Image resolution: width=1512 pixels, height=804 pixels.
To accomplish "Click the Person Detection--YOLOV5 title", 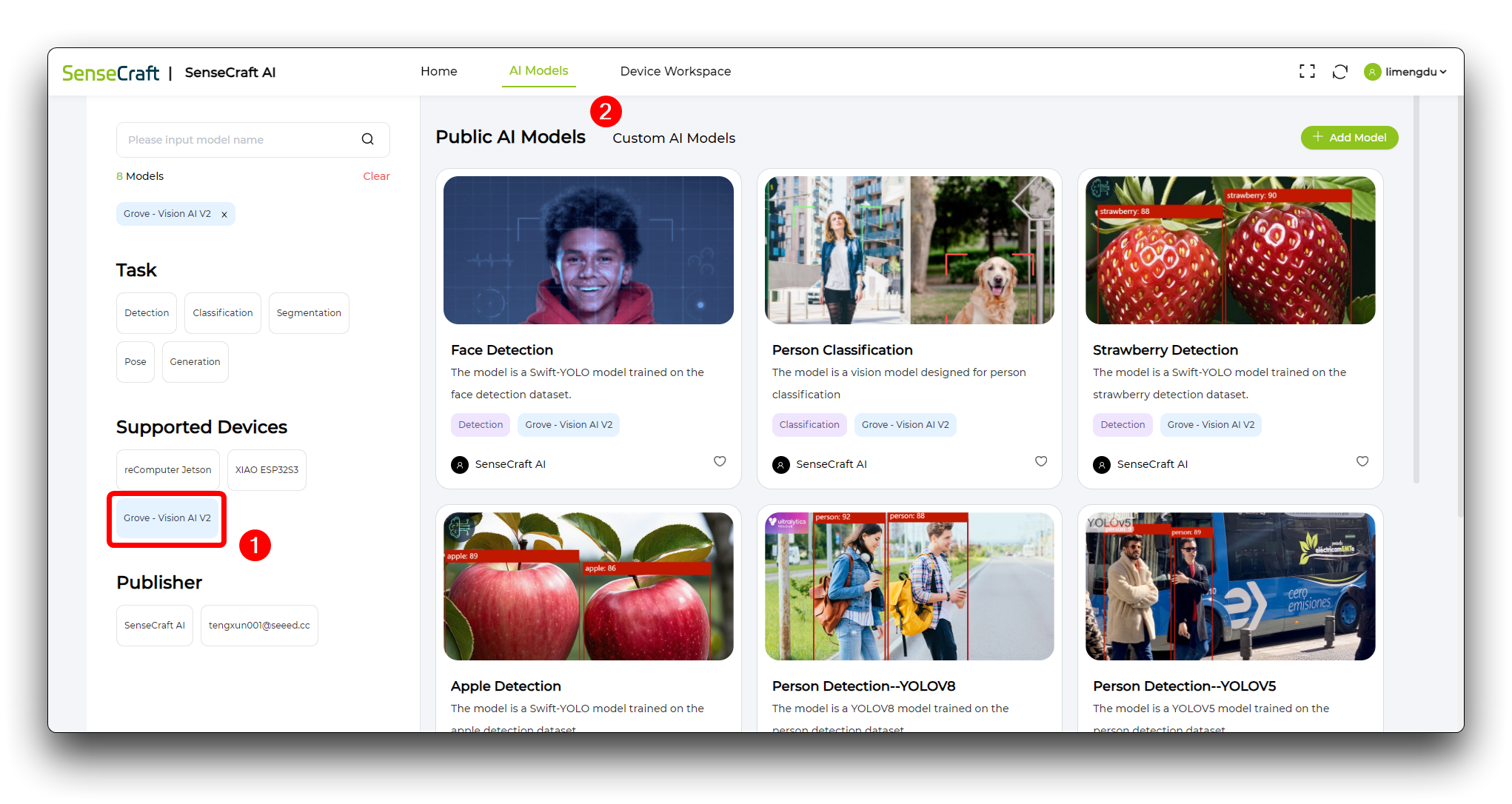I will tap(1184, 686).
